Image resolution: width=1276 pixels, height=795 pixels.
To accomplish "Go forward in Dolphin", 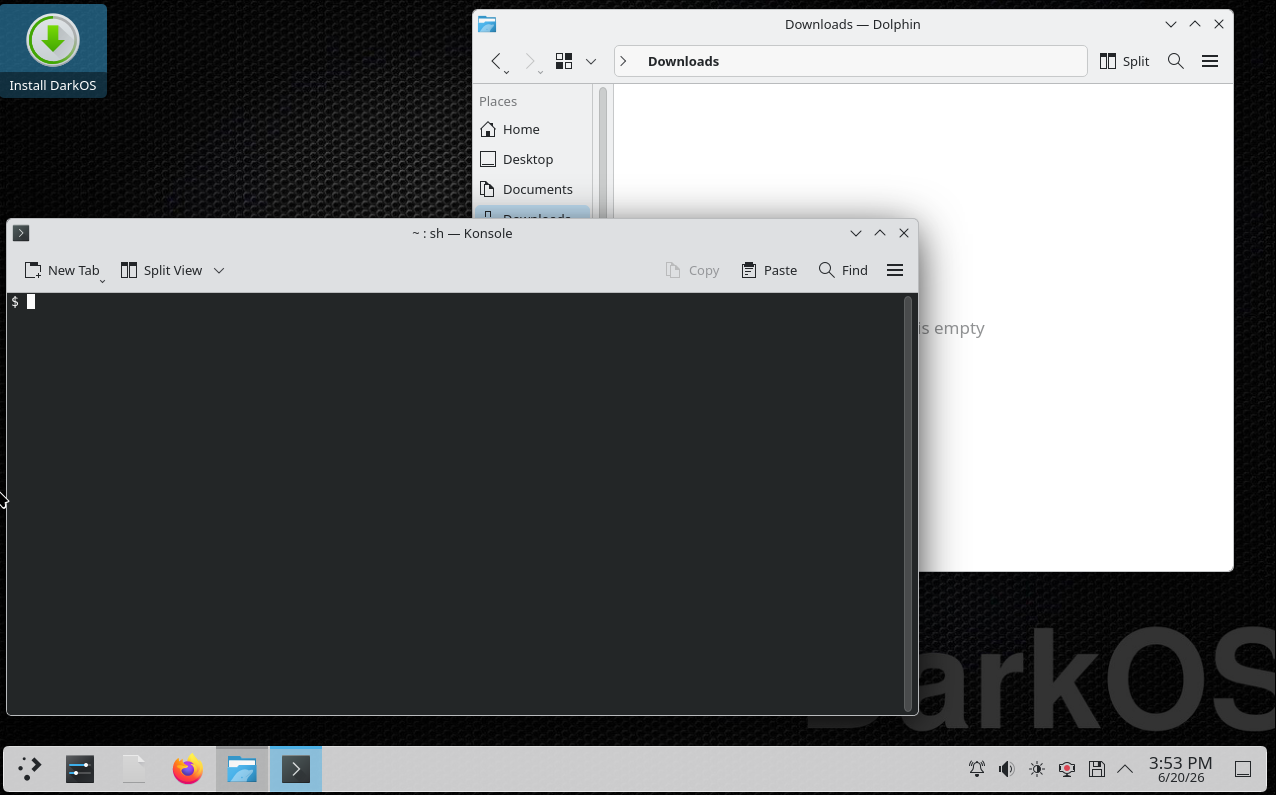I will pos(531,61).
